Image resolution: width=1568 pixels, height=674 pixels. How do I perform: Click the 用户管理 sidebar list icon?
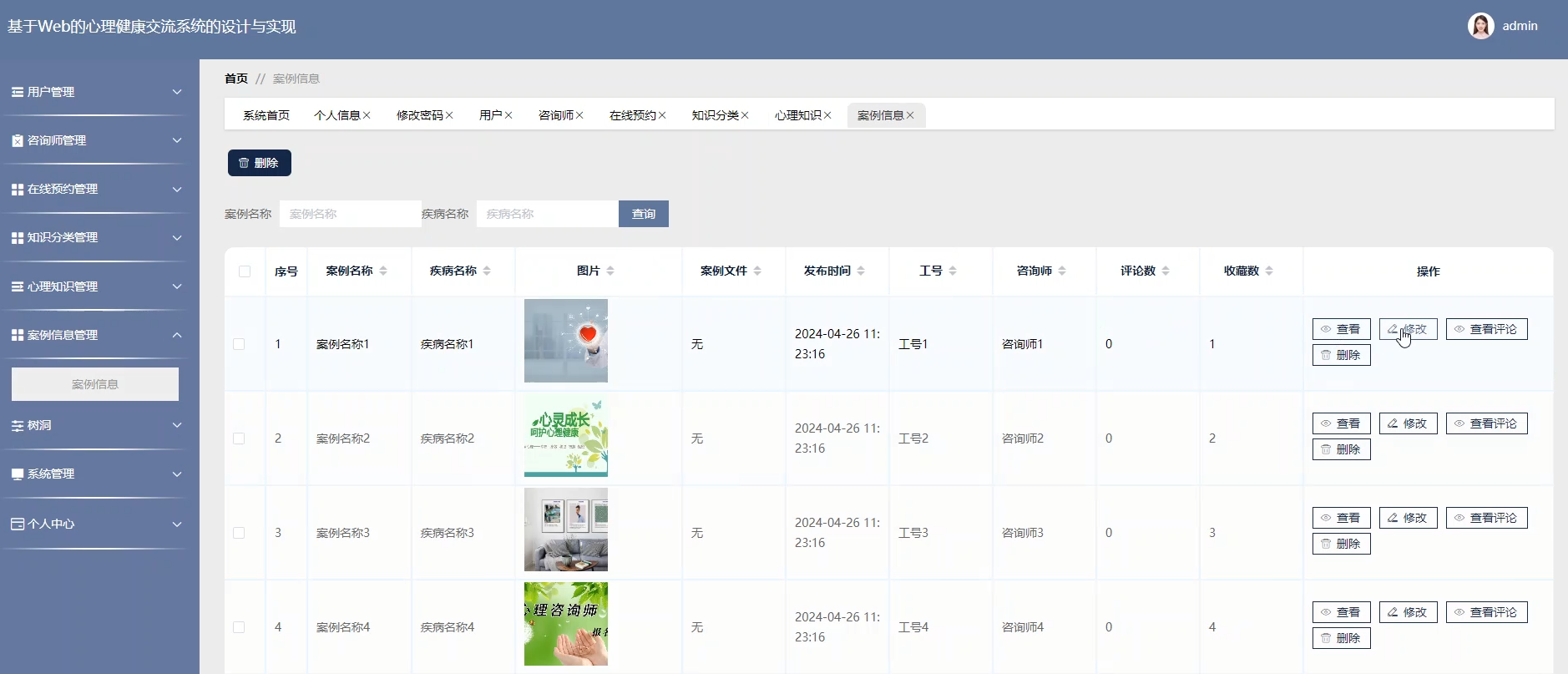(17, 92)
